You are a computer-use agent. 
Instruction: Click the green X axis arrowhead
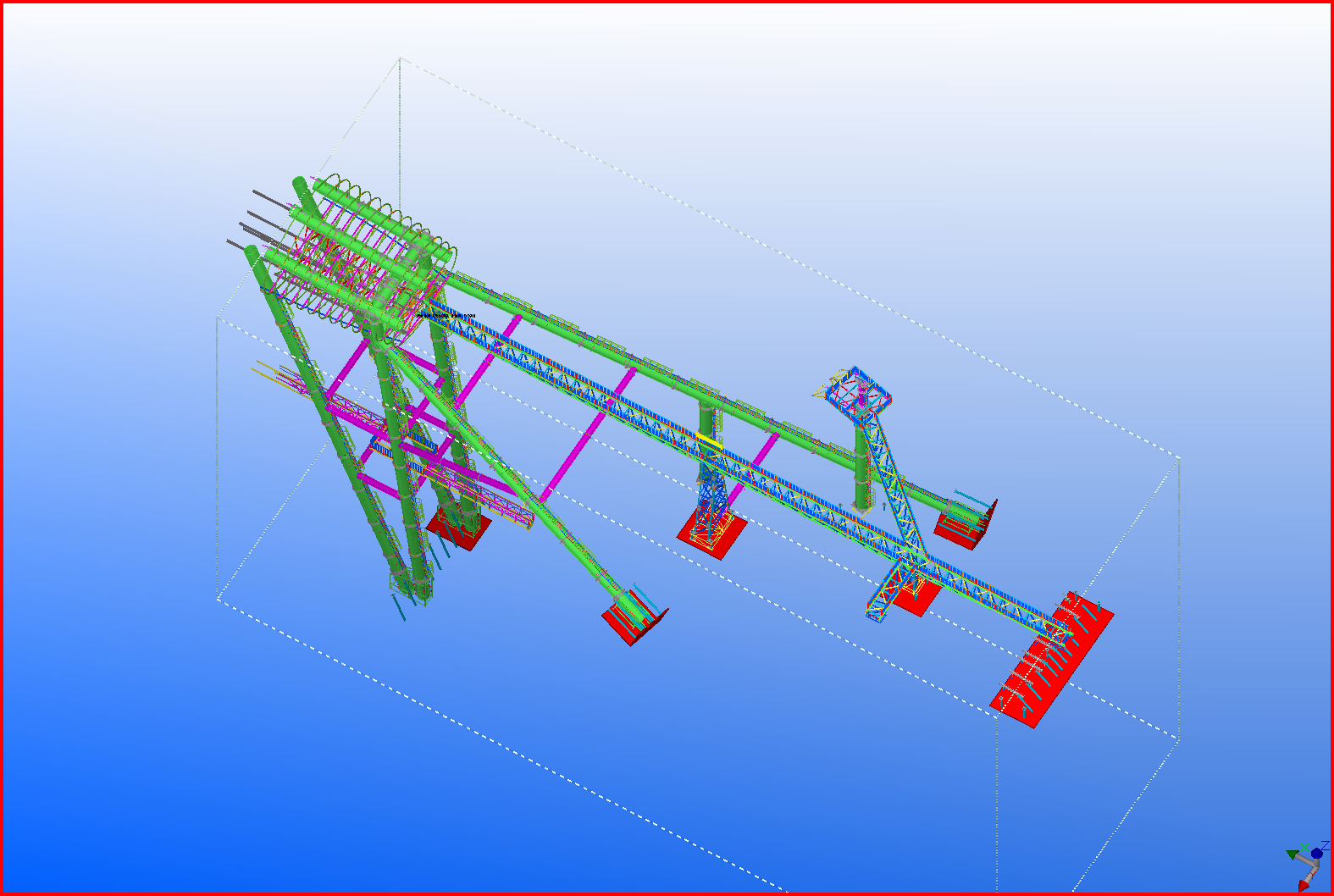pyautogui.click(x=1292, y=855)
